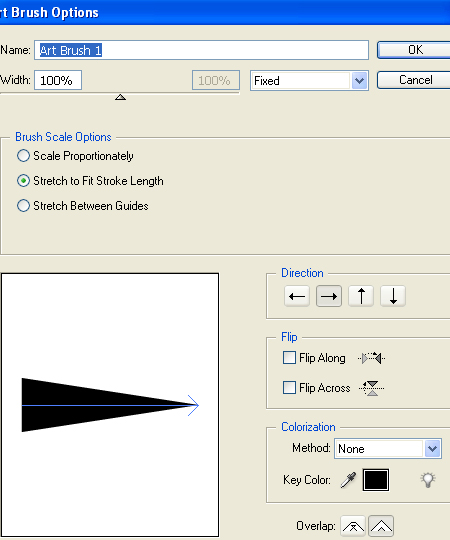Choose the first overlap adjust-corners option
This screenshot has width=450, height=540.
click(353, 526)
